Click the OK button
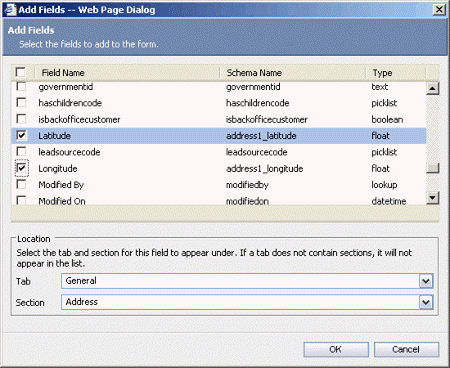This screenshot has height=368, width=450. [x=336, y=349]
